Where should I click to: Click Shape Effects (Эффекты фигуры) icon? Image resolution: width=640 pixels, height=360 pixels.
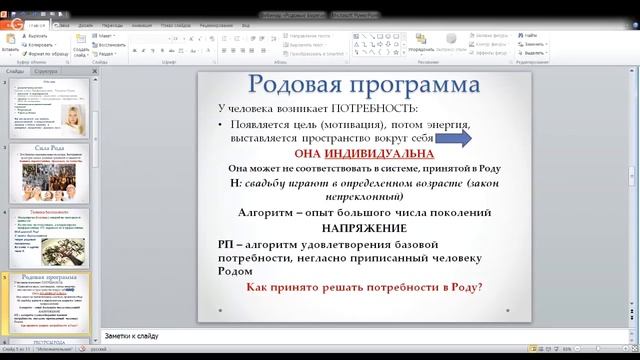pyautogui.click(x=472, y=53)
